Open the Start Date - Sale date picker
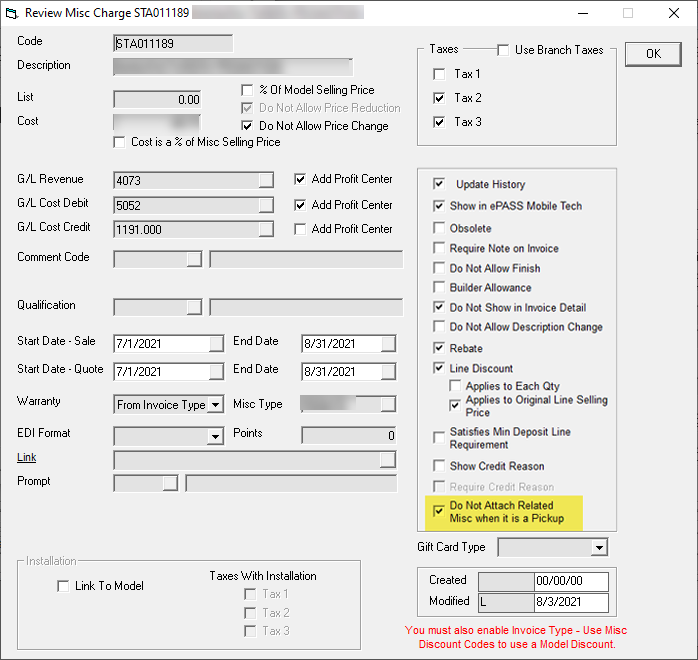 coord(216,344)
